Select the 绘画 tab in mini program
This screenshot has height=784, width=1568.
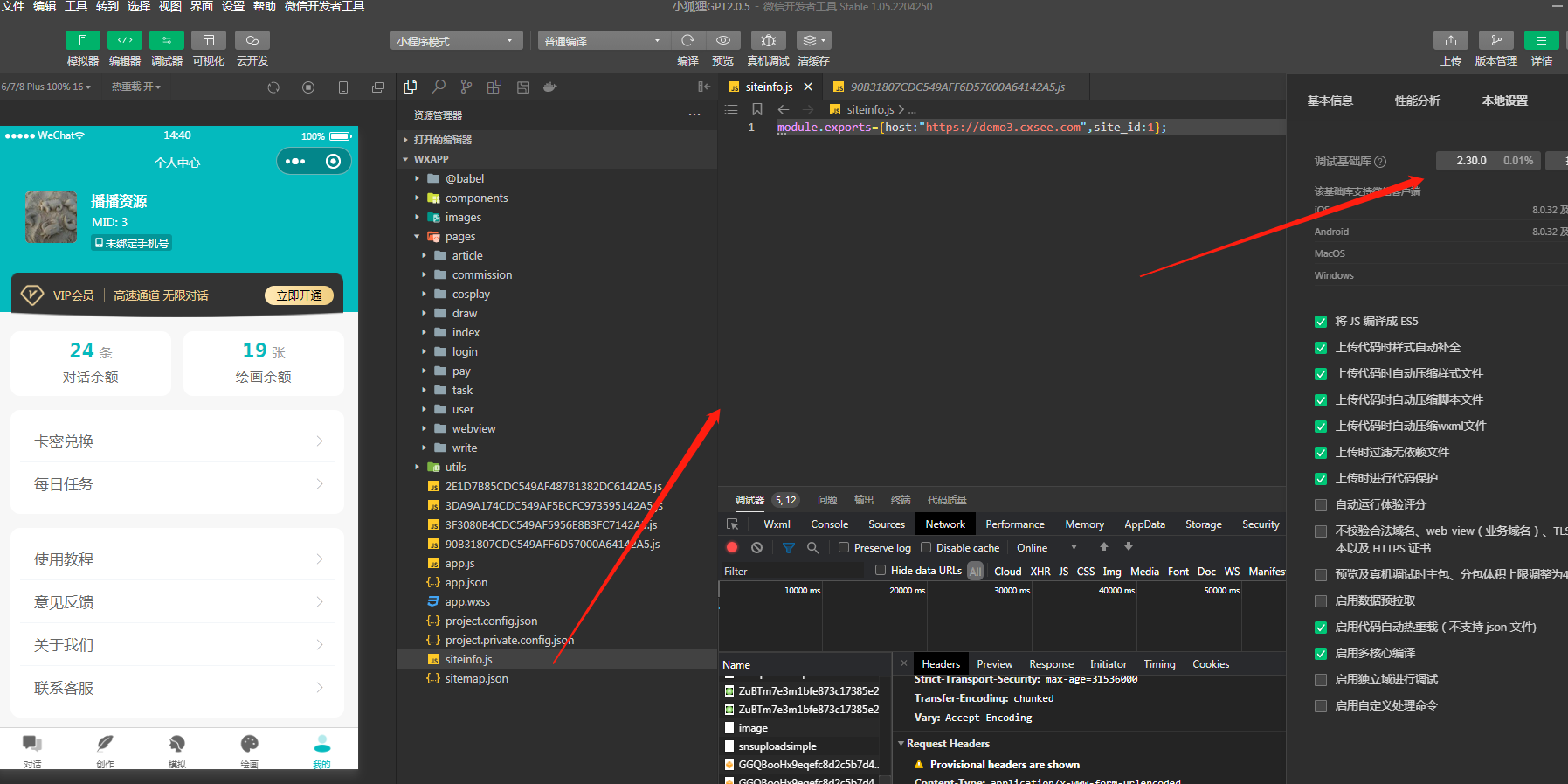(250, 750)
